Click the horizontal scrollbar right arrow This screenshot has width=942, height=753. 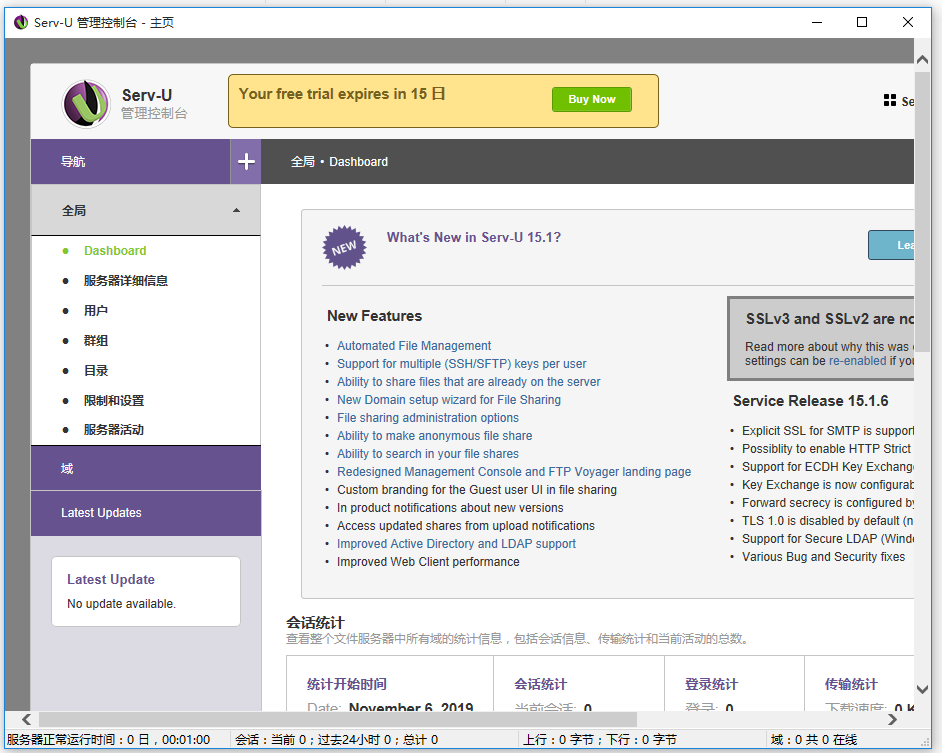click(x=893, y=718)
